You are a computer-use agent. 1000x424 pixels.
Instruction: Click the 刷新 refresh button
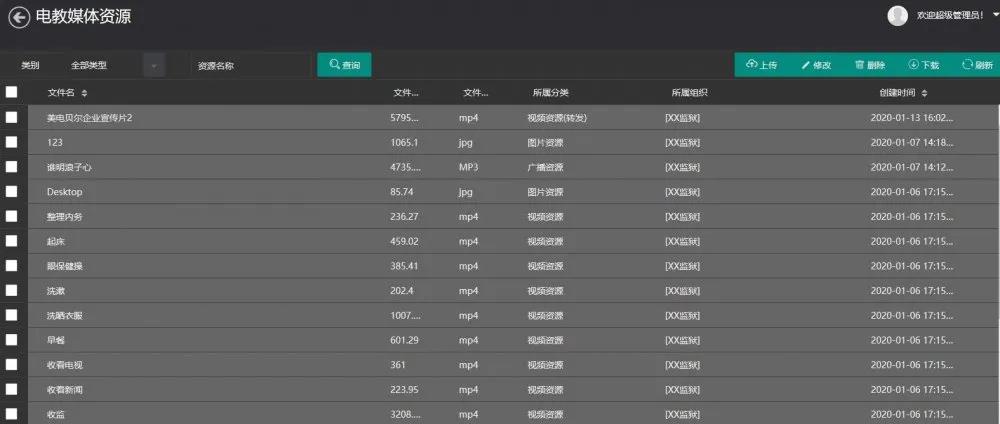977,65
